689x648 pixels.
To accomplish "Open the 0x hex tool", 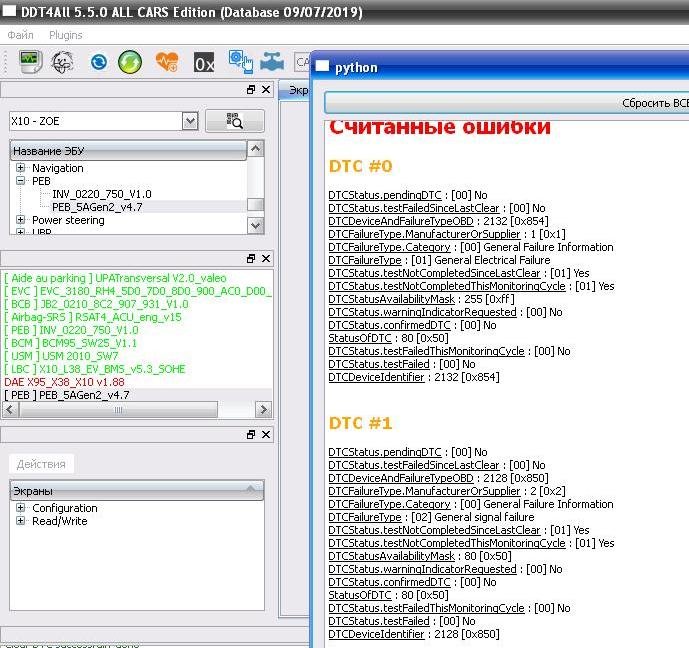I will click(204, 63).
